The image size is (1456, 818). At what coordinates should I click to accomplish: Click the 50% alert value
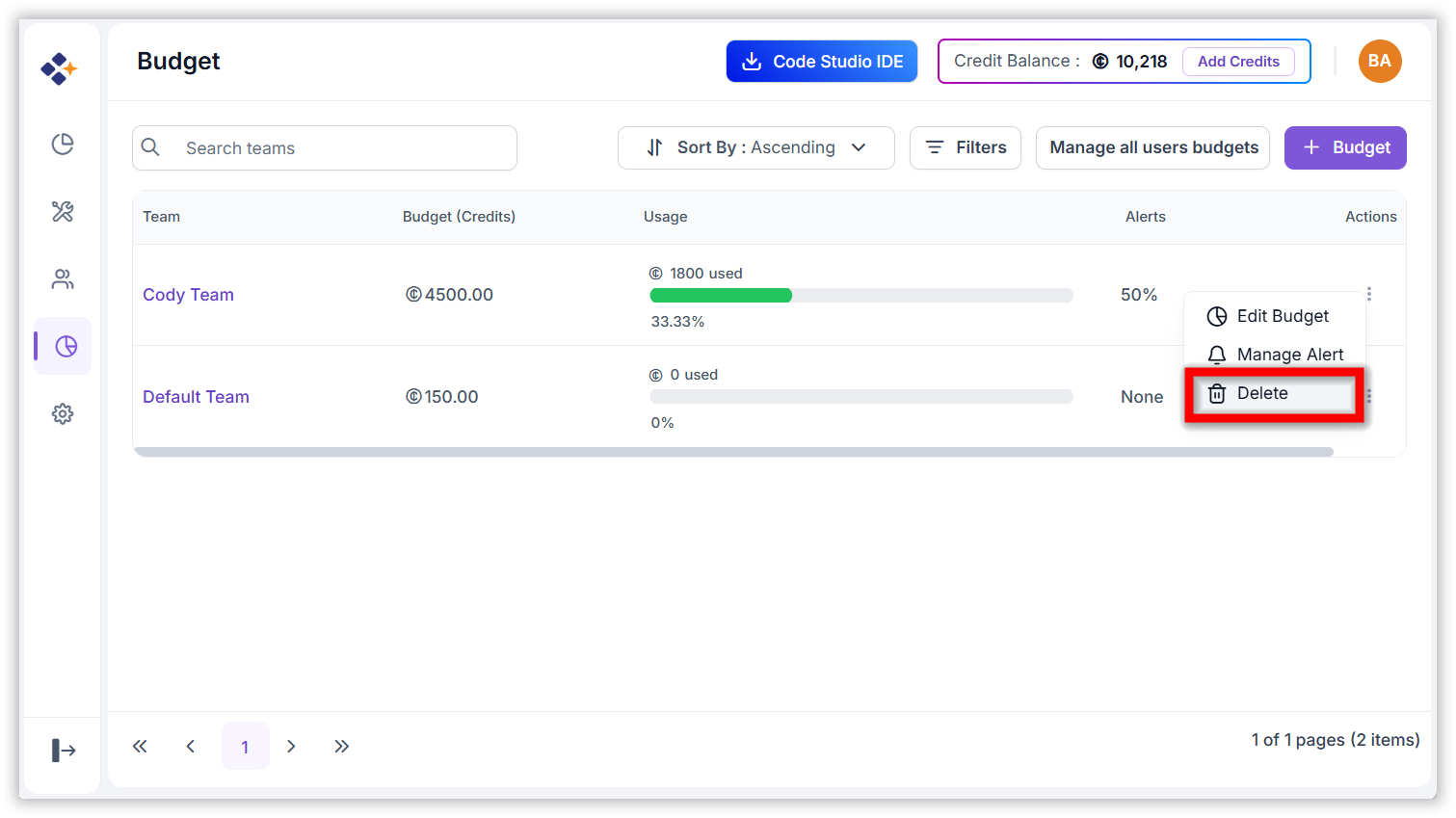[1139, 295]
